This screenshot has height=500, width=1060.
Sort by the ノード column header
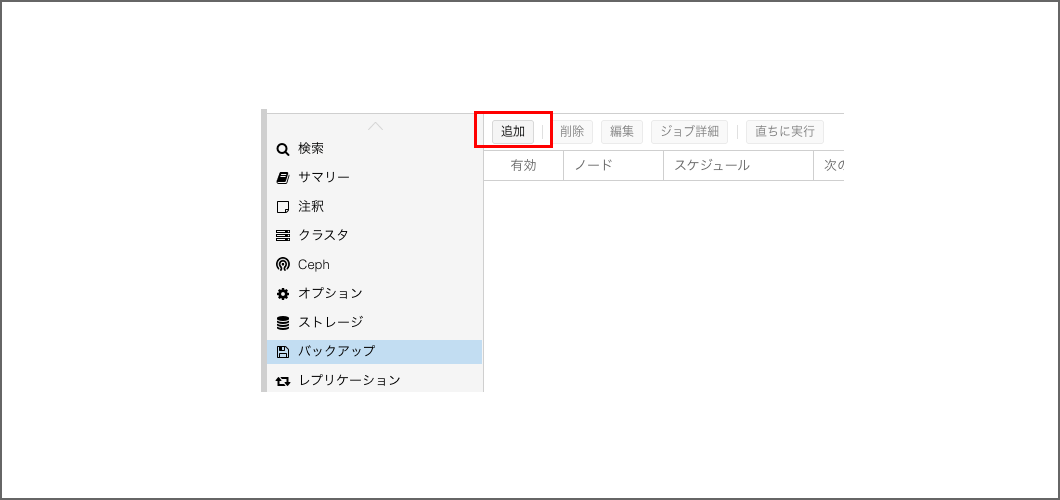coord(613,166)
